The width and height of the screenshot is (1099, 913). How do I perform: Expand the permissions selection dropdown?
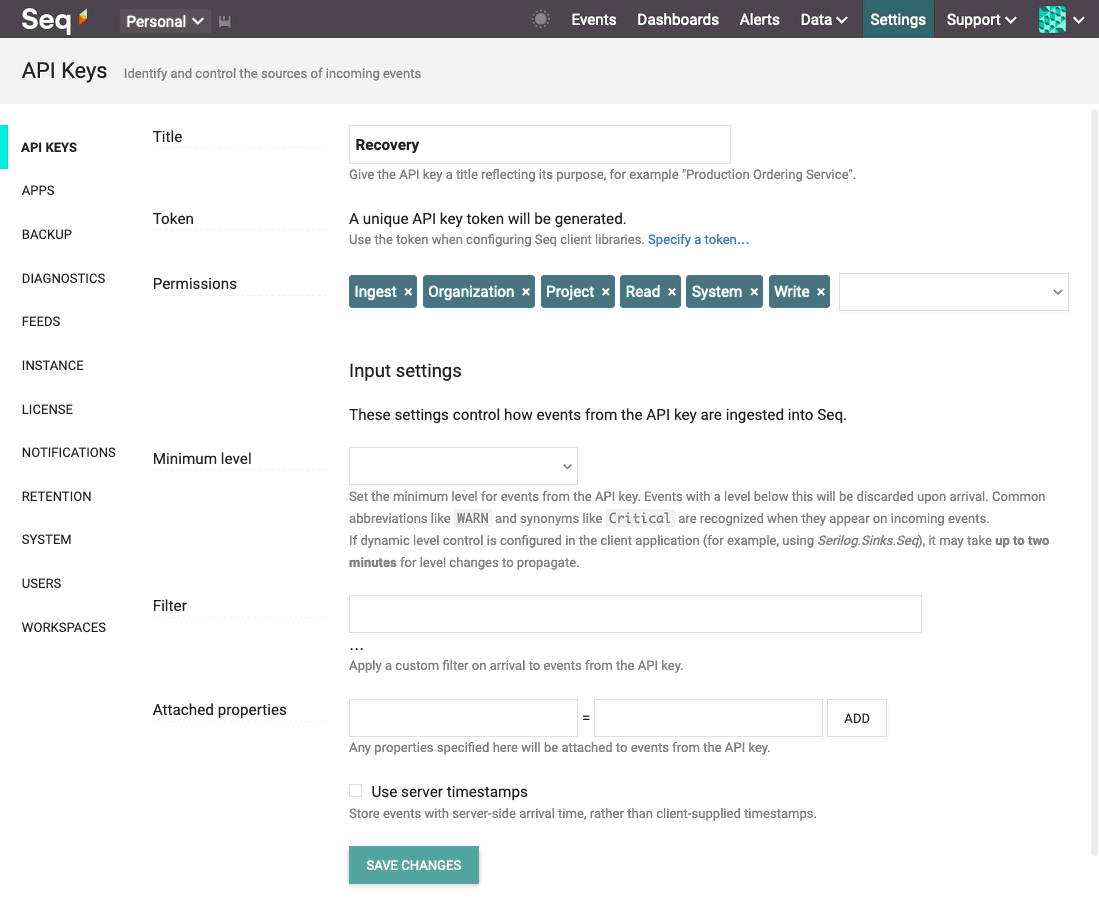pos(953,292)
